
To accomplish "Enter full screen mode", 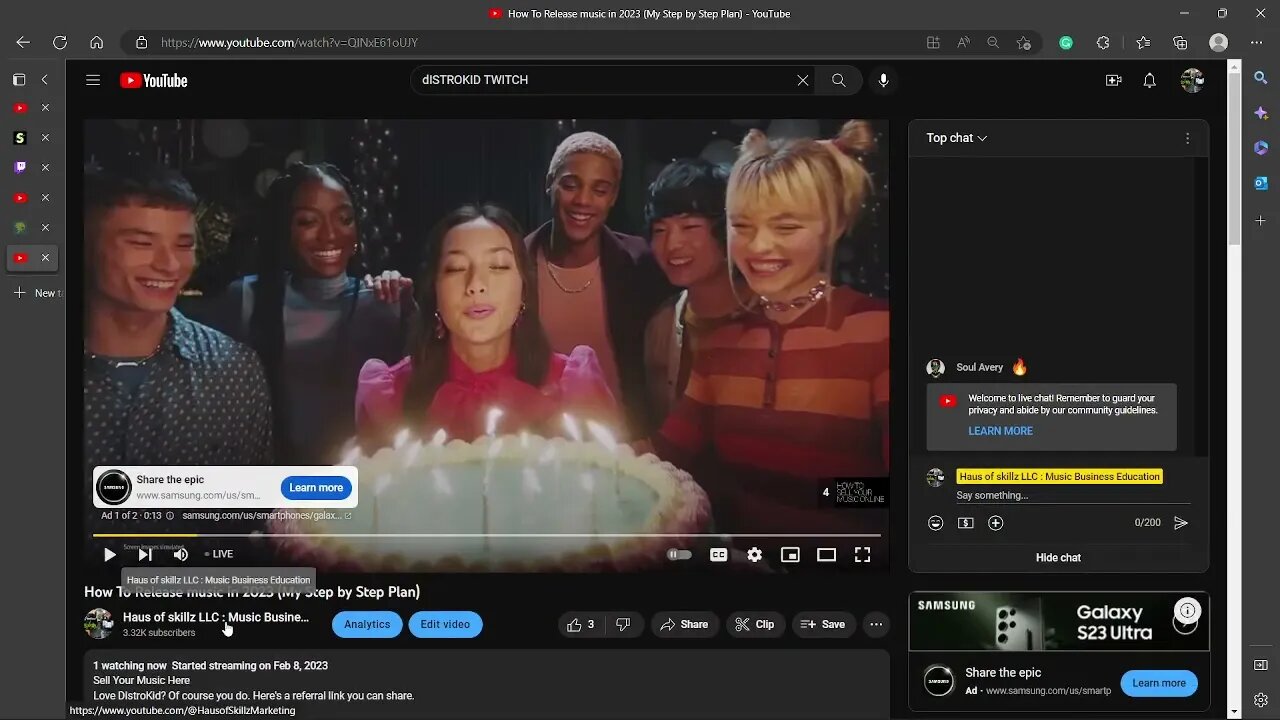I will tap(862, 555).
